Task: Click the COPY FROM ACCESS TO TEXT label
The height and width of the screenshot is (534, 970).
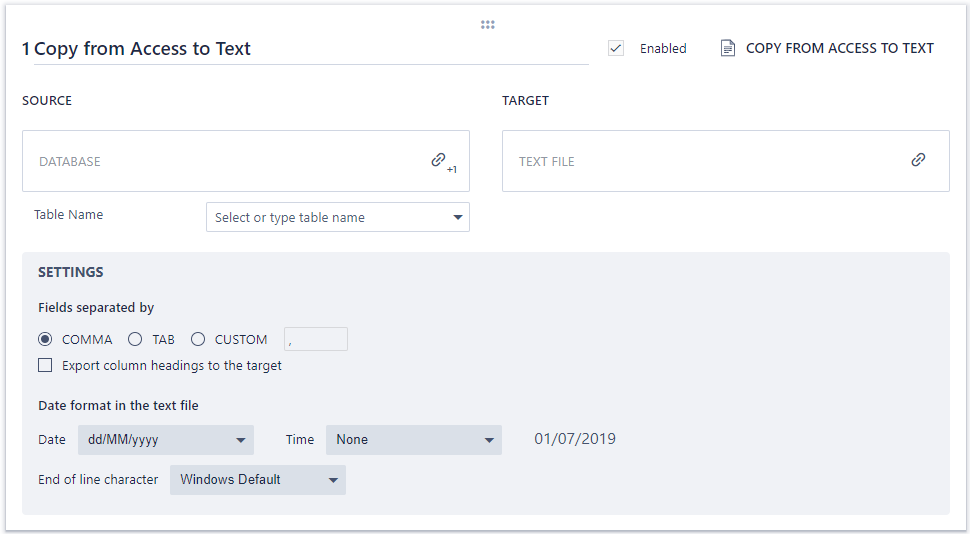Action: pyautogui.click(x=840, y=48)
